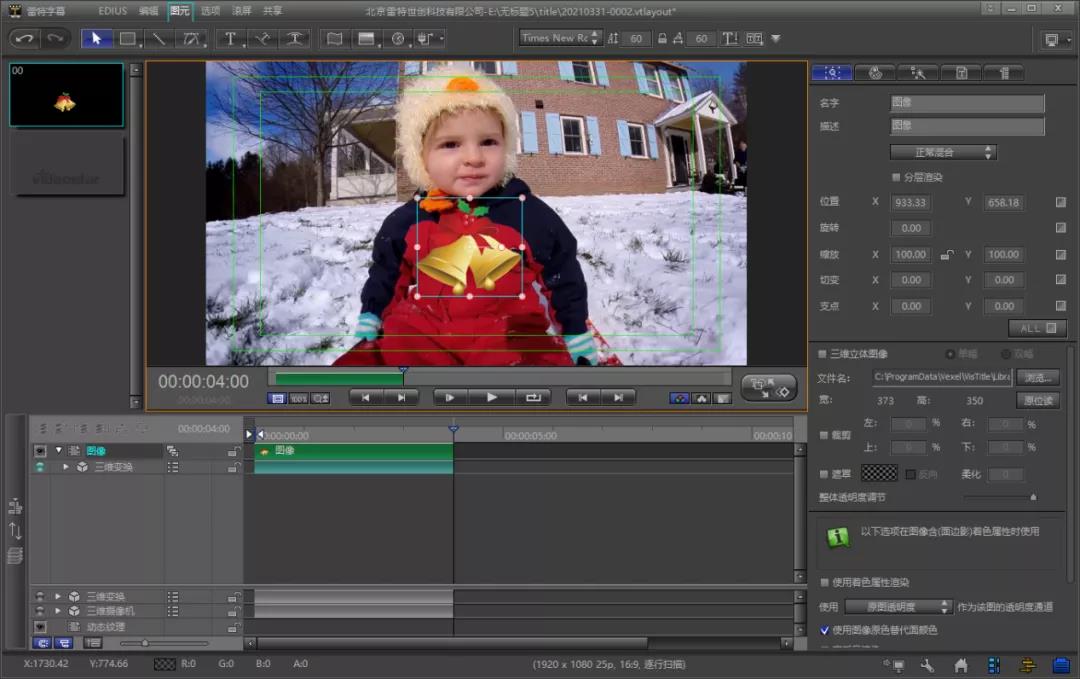Select the bell thumbnail numbered 00
This screenshot has height=679, width=1080.
pos(66,95)
